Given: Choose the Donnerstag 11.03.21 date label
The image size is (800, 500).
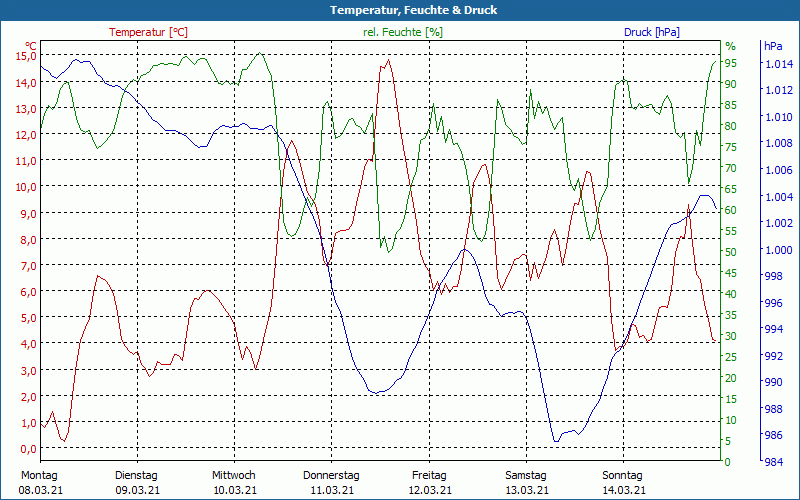Looking at the screenshot, I should [x=331, y=482].
